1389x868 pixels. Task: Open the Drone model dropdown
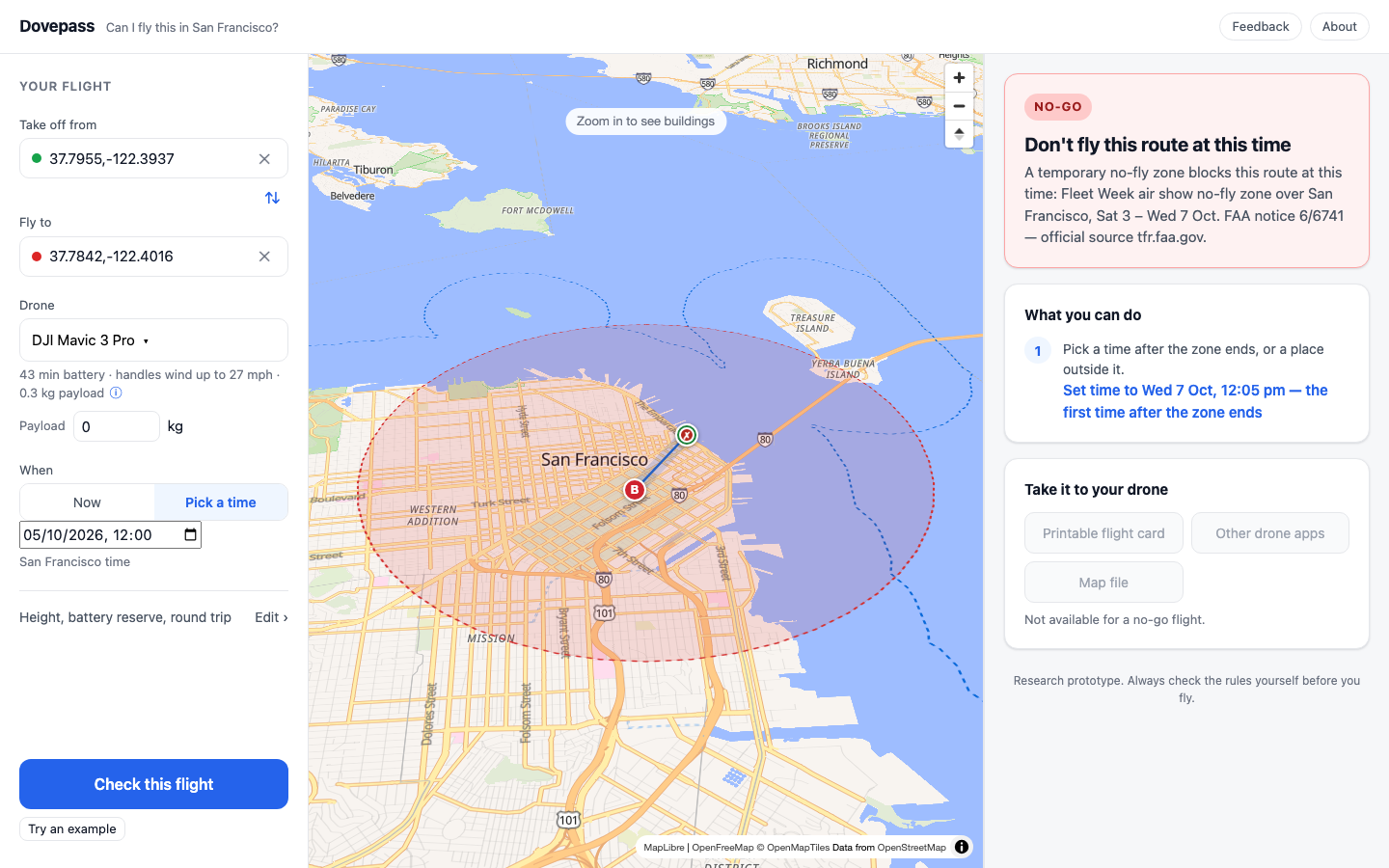pos(153,340)
